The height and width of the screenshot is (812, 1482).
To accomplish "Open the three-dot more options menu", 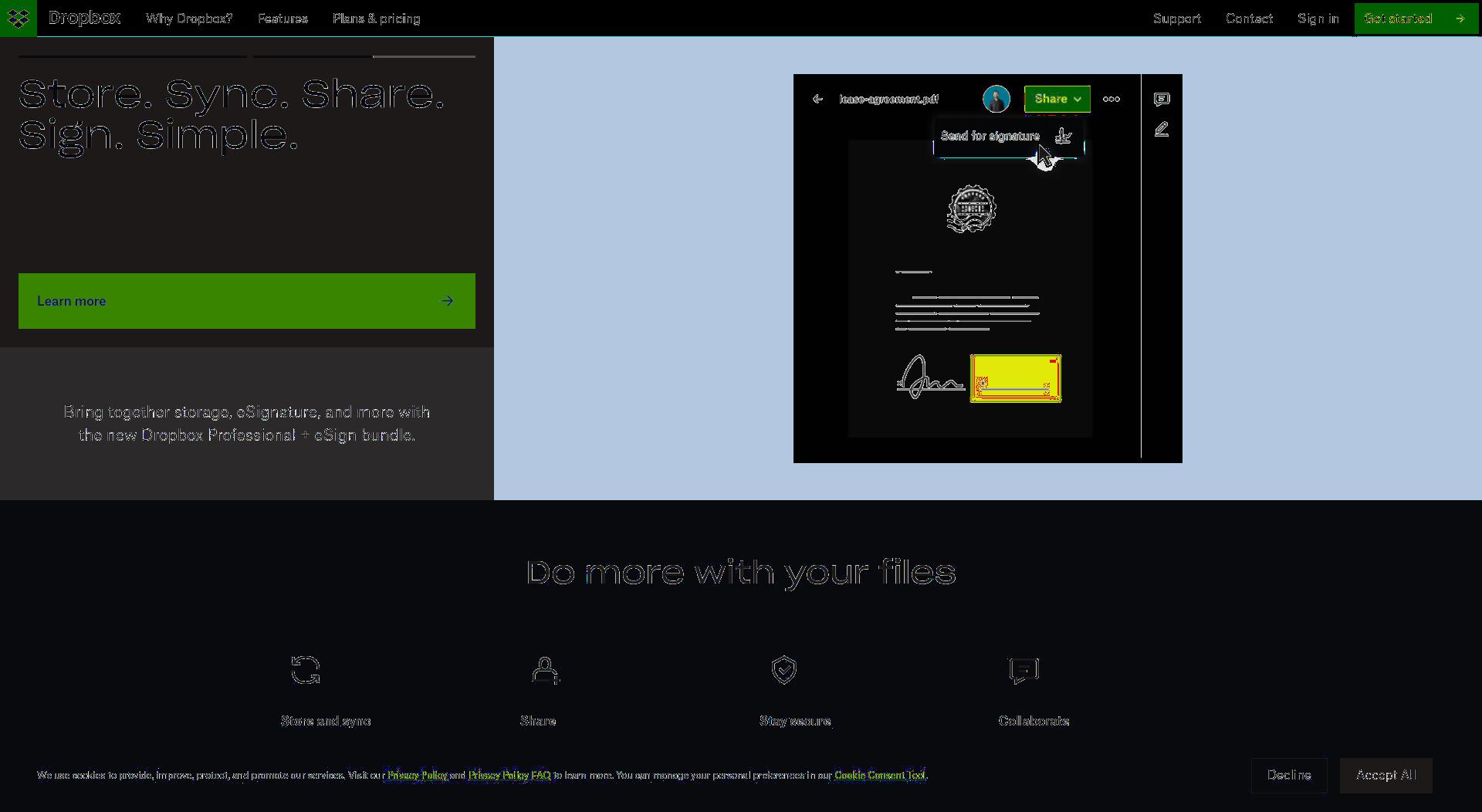I will (1111, 99).
